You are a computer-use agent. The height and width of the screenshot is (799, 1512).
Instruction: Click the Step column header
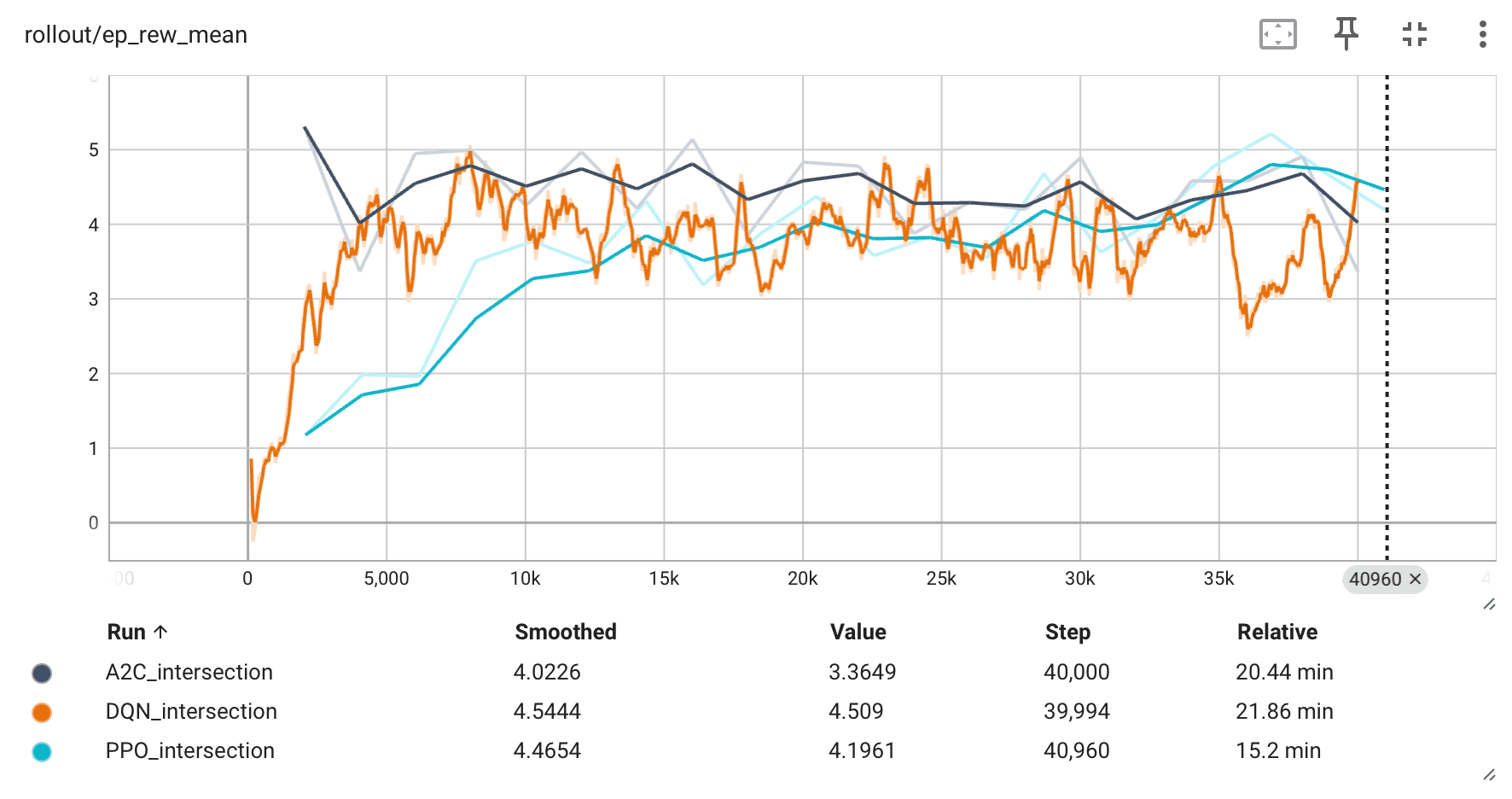[1067, 632]
